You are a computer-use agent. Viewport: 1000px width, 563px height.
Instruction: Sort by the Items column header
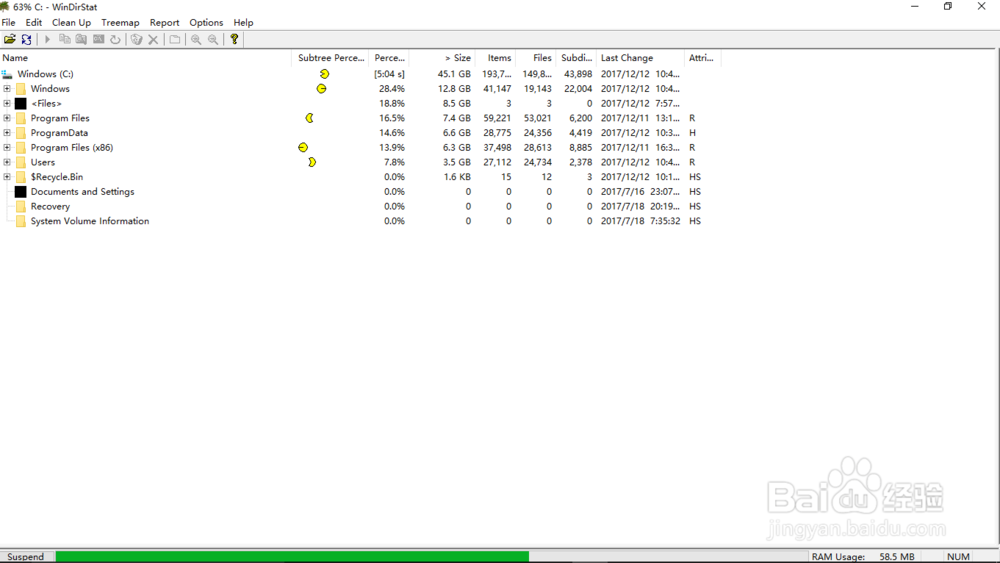pos(495,57)
